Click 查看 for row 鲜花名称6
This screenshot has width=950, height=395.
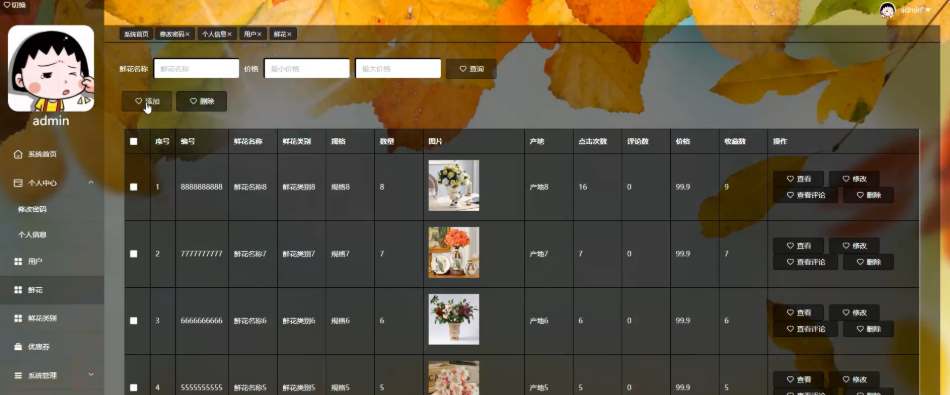coord(798,313)
